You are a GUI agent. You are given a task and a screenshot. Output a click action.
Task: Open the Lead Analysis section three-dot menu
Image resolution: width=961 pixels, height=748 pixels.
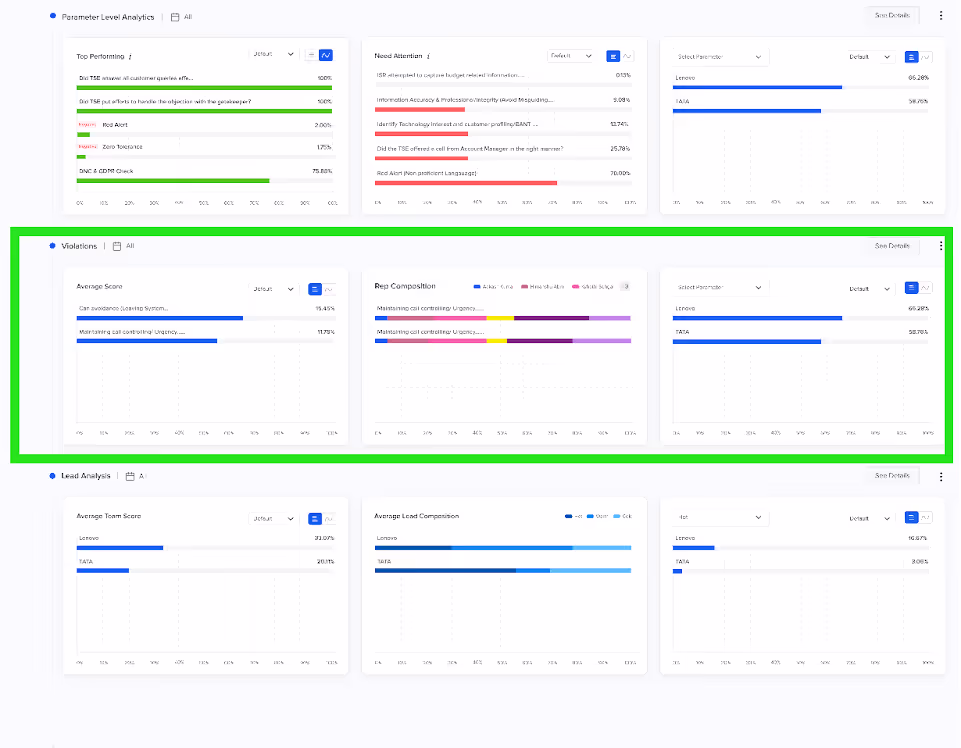pos(941,476)
